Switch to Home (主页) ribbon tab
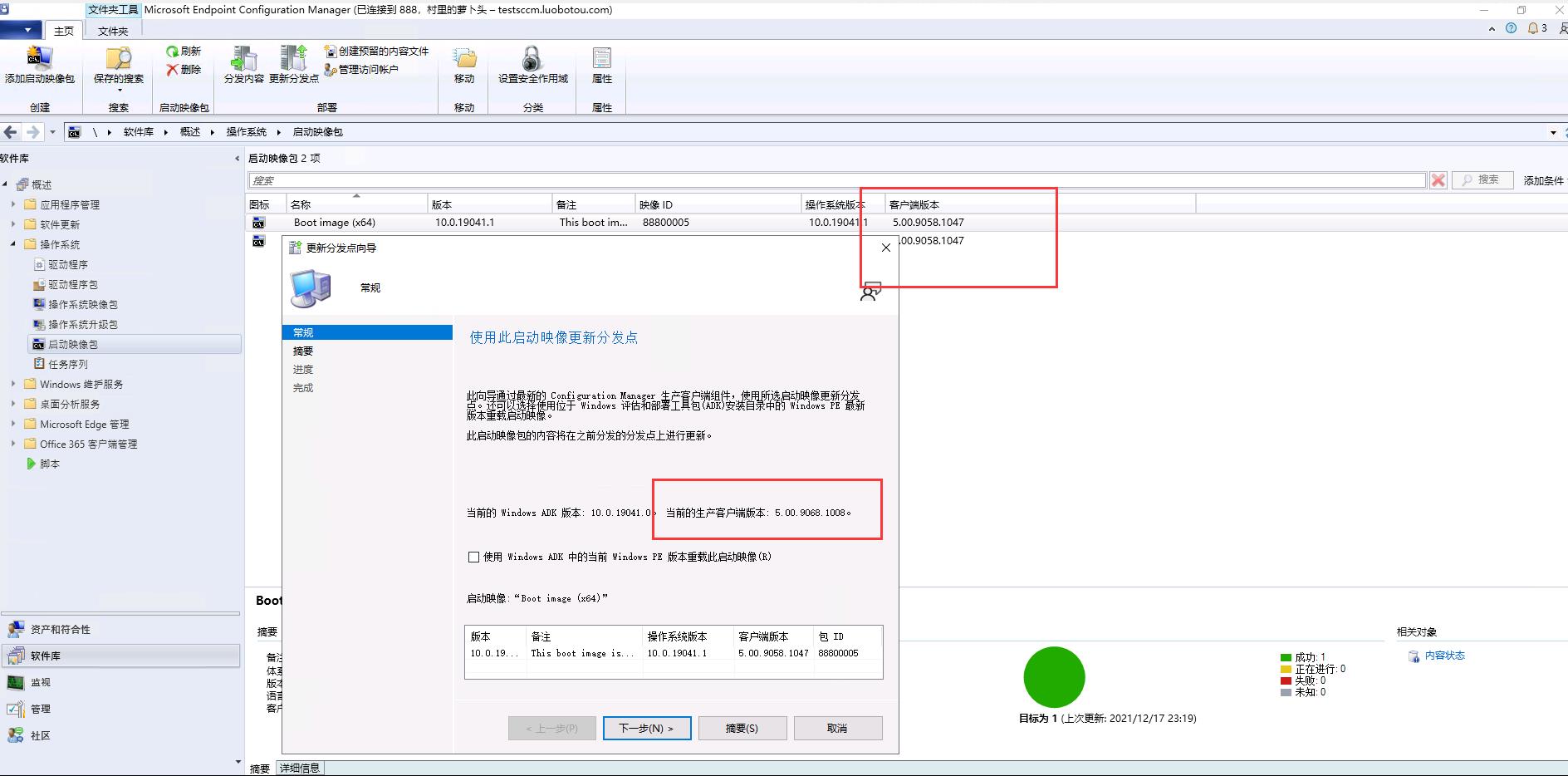1568x776 pixels. pos(64,31)
